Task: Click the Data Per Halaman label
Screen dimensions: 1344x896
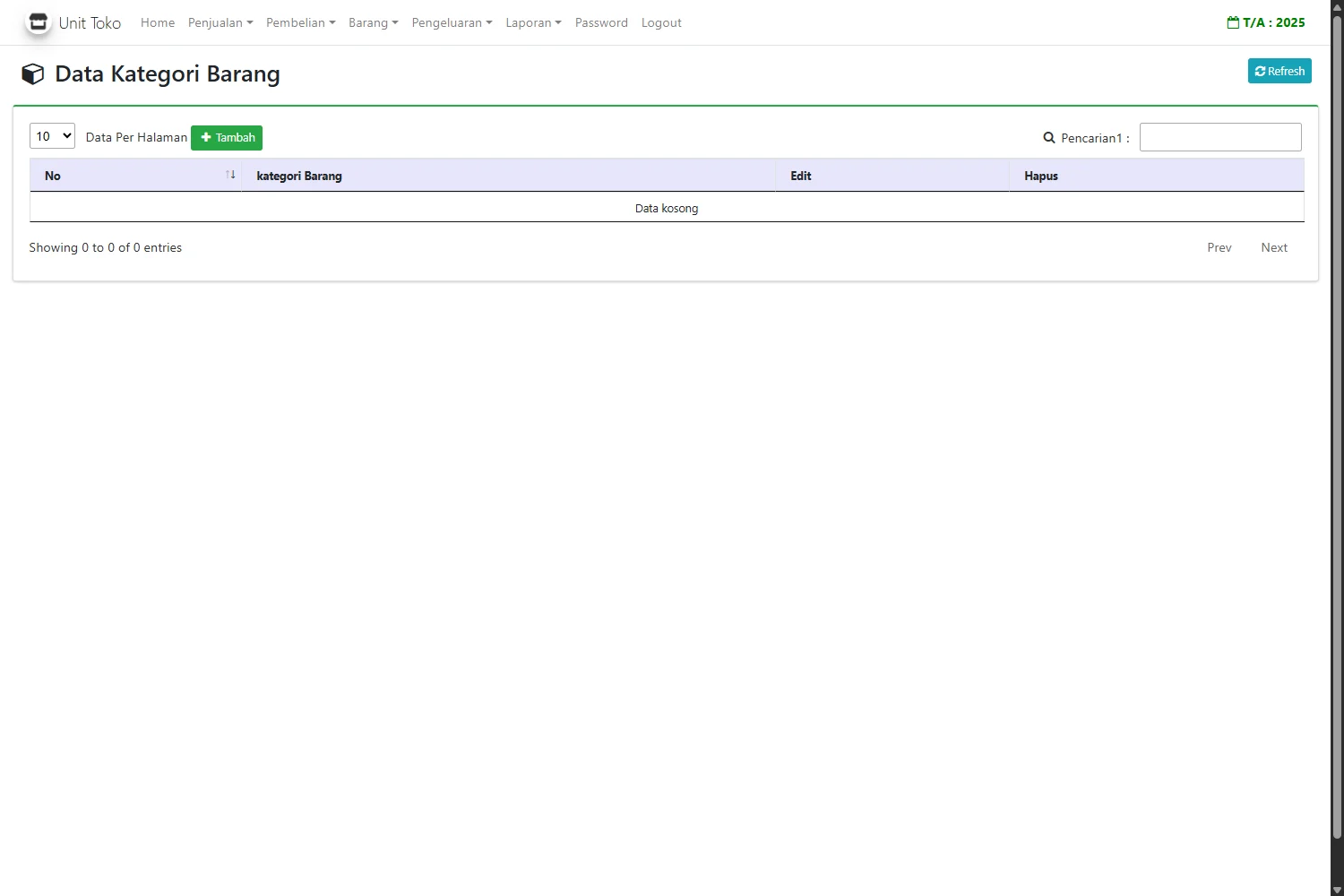Action: tap(136, 137)
